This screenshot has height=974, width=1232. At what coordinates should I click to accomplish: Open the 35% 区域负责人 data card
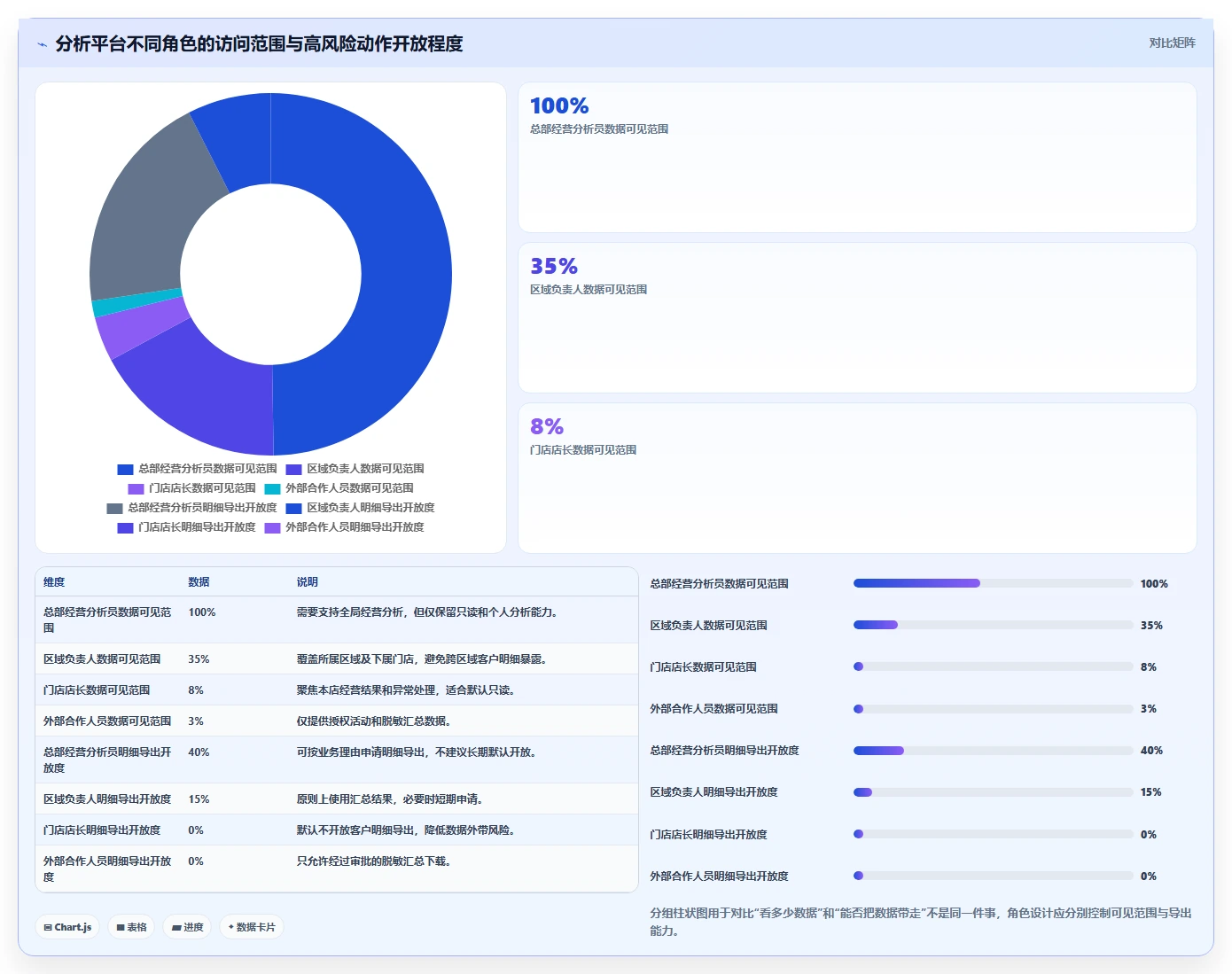(x=857, y=318)
